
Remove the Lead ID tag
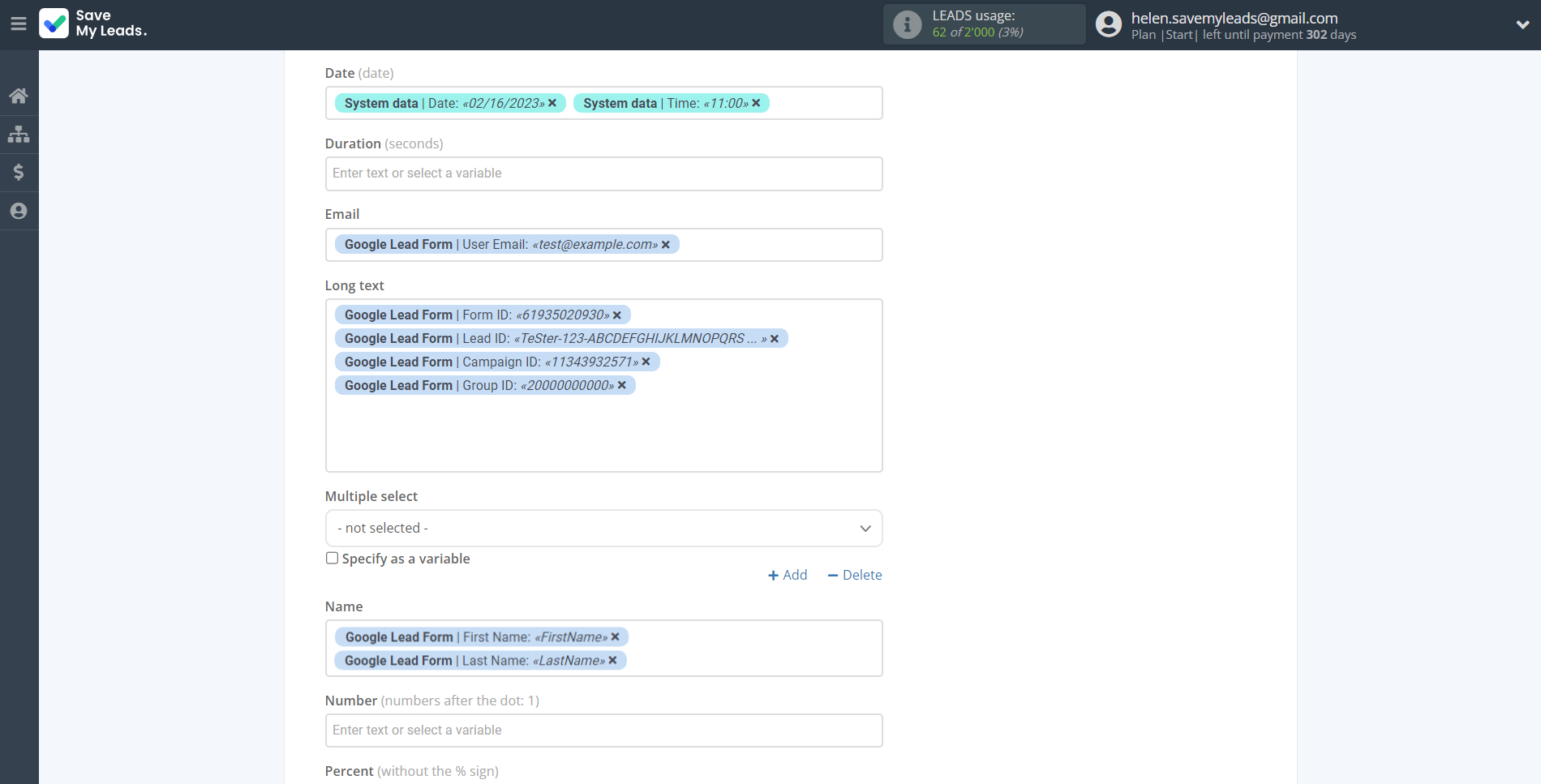775,339
